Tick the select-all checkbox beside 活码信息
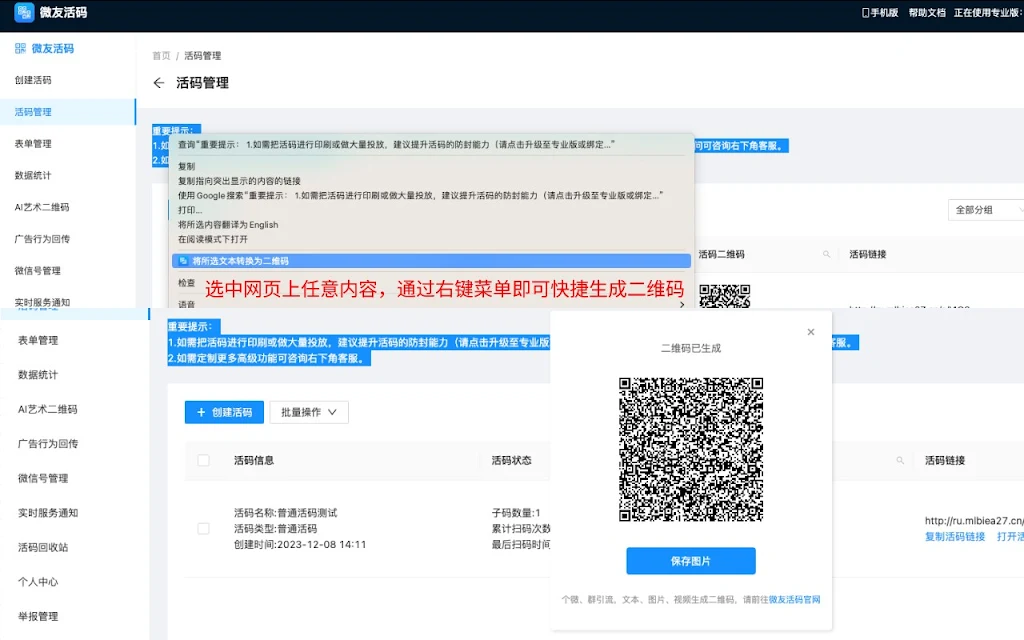This screenshot has height=640, width=1024. pyautogui.click(x=204, y=460)
